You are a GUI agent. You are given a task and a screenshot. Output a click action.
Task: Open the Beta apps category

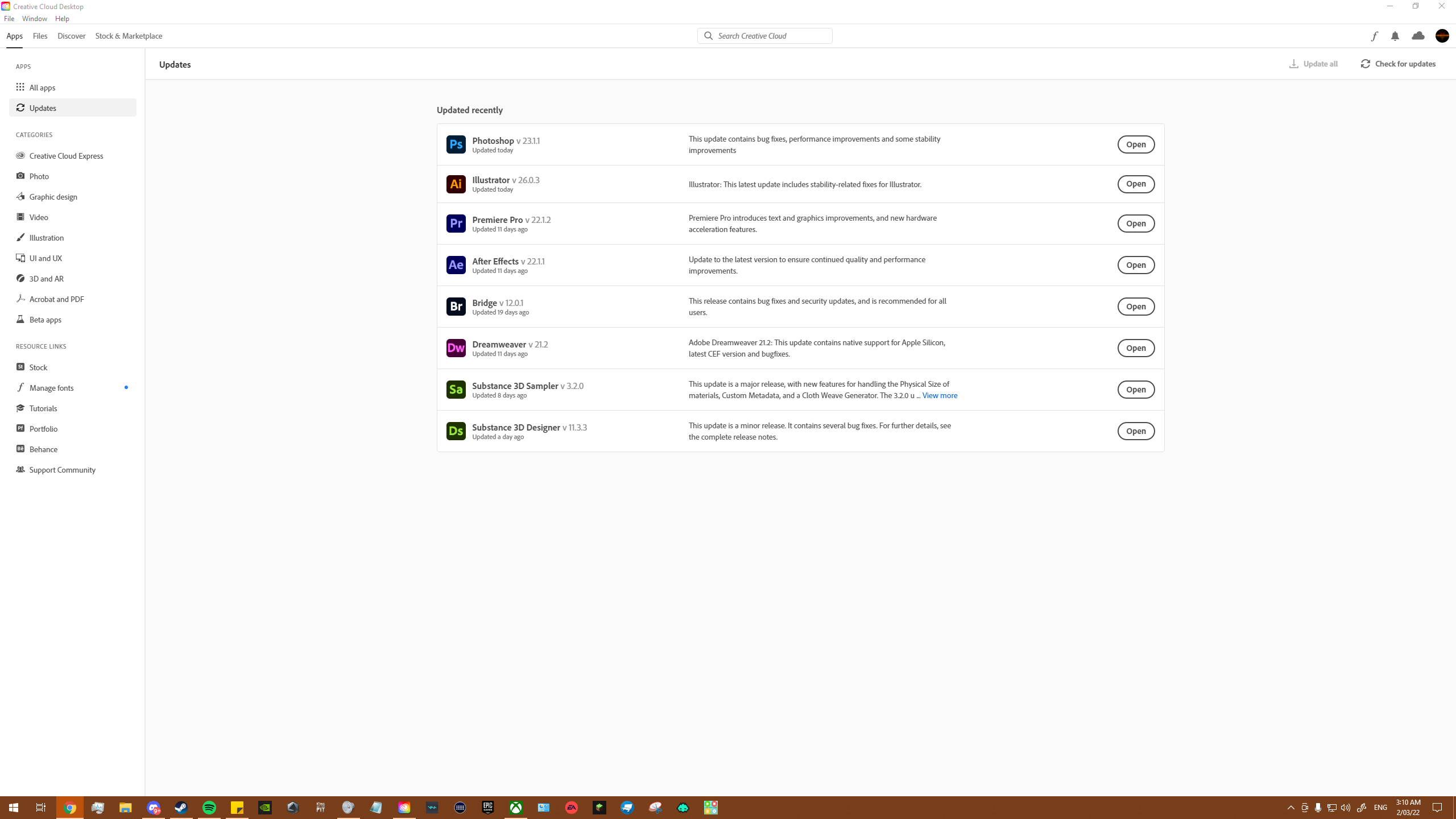pyautogui.click(x=73, y=319)
